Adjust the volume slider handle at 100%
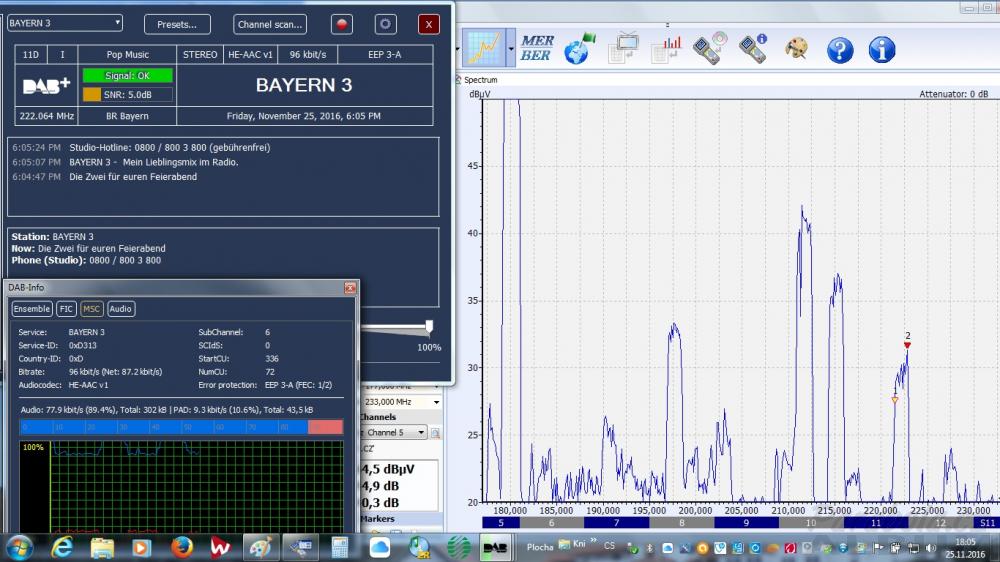The width and height of the screenshot is (1000, 562). tap(429, 327)
